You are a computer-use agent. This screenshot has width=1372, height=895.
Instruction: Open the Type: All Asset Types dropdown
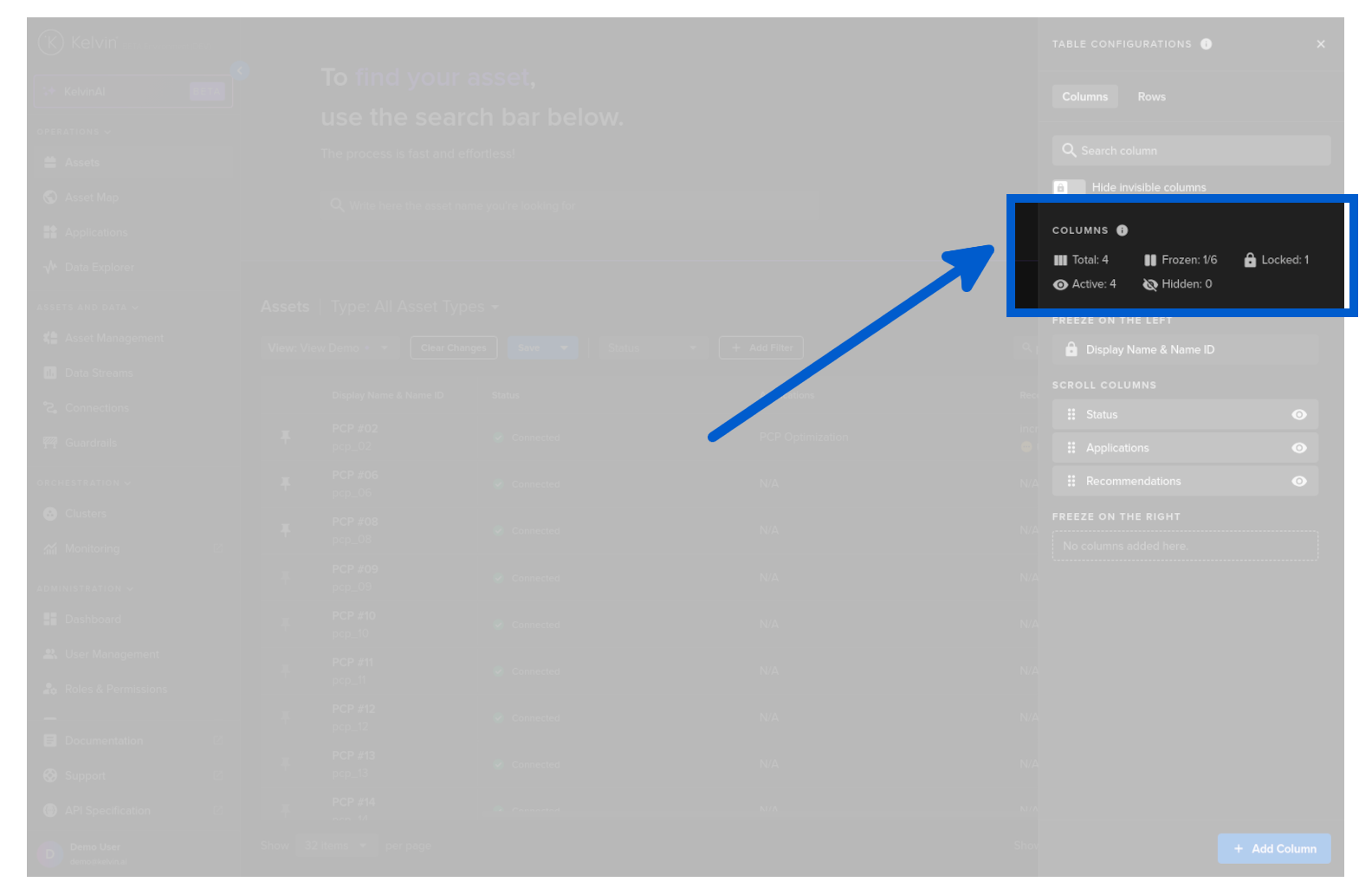tap(415, 307)
